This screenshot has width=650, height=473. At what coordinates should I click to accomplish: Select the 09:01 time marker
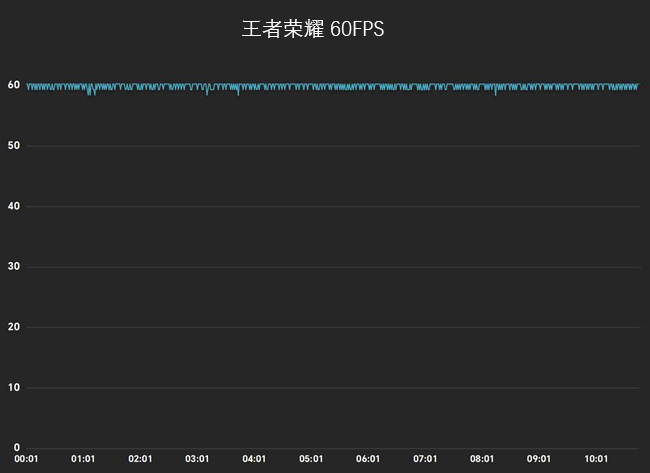pos(539,460)
